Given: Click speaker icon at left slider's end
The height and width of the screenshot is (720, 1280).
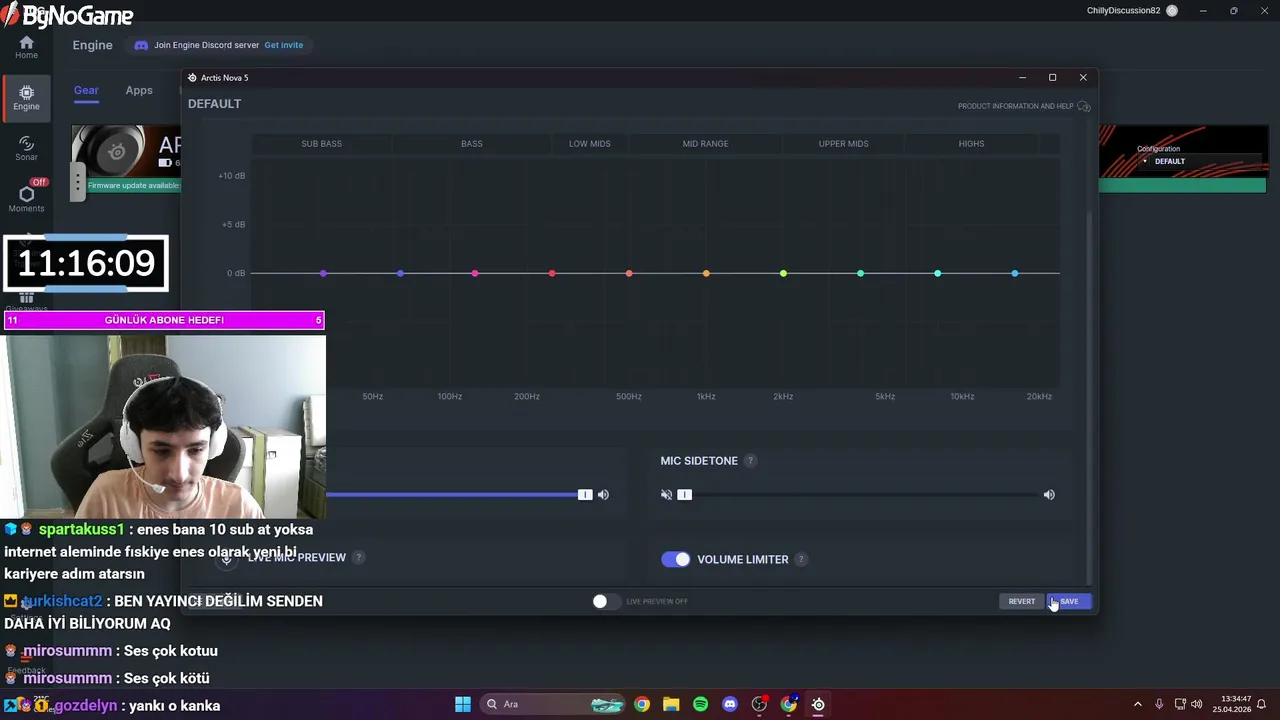Looking at the screenshot, I should [603, 495].
